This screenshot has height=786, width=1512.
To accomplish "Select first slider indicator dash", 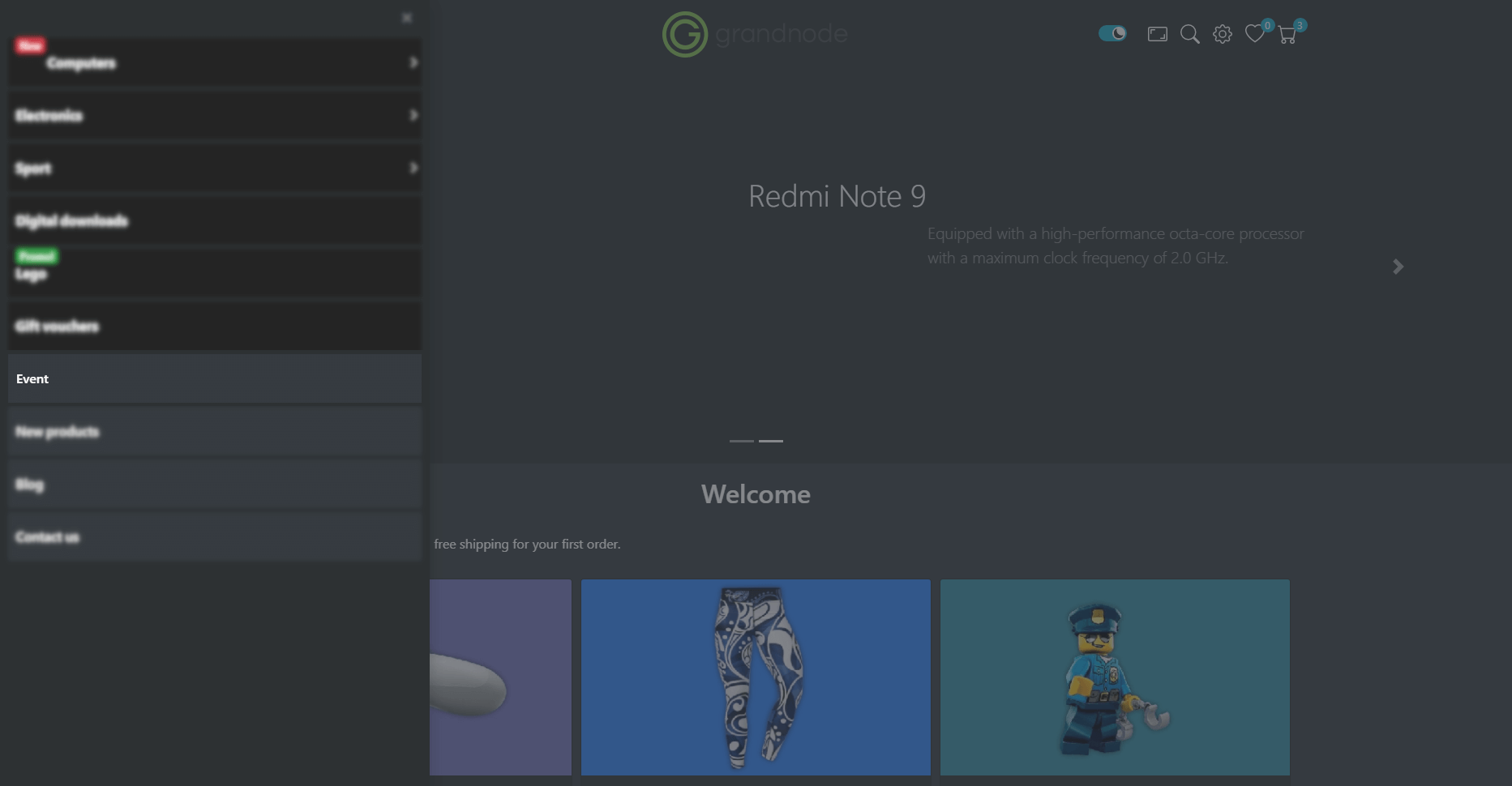I will pos(742,441).
